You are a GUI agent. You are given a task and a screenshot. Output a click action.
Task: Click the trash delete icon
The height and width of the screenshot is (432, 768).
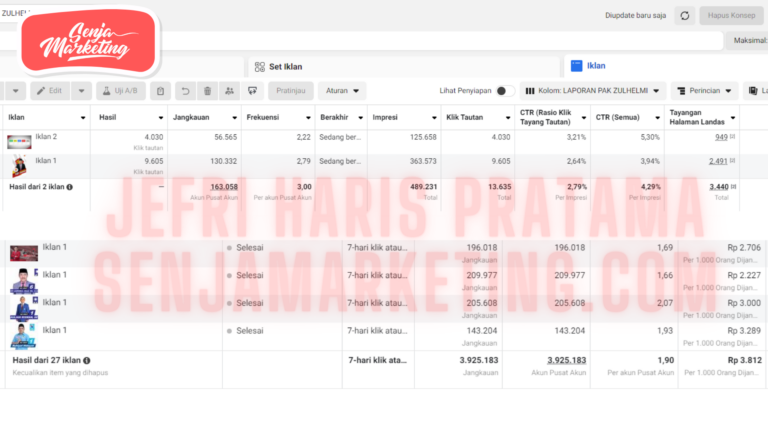207,91
